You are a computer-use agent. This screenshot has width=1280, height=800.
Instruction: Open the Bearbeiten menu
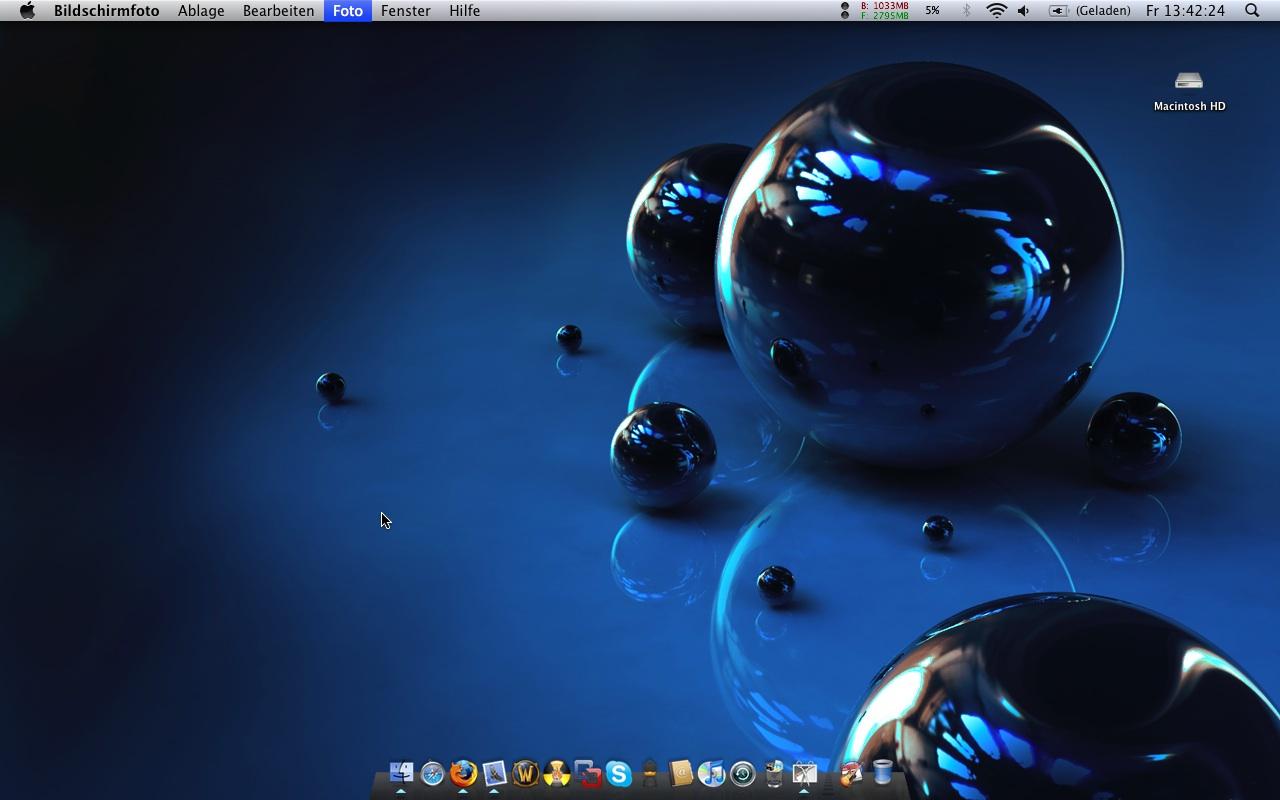coord(278,10)
